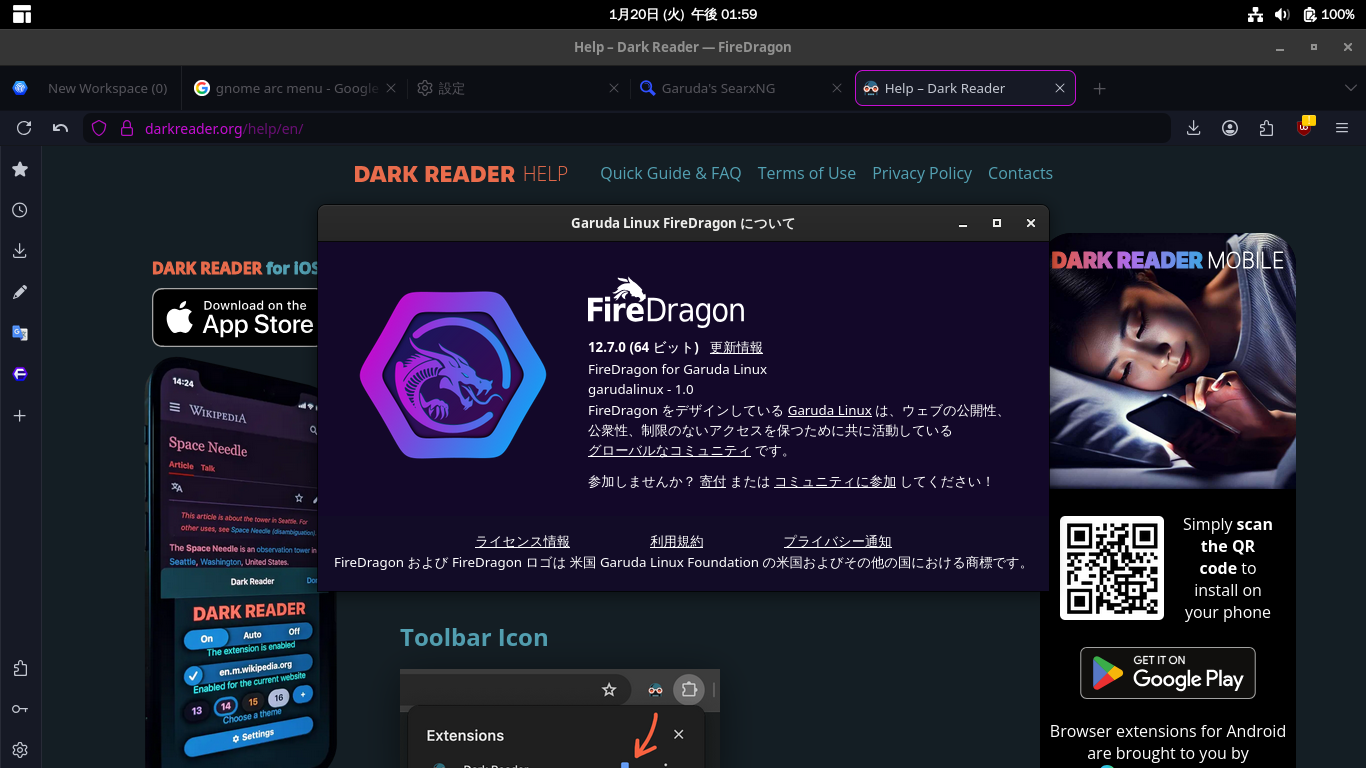The image size is (1366, 768).
Task: Close the 設定 tab
Action: [x=614, y=88]
